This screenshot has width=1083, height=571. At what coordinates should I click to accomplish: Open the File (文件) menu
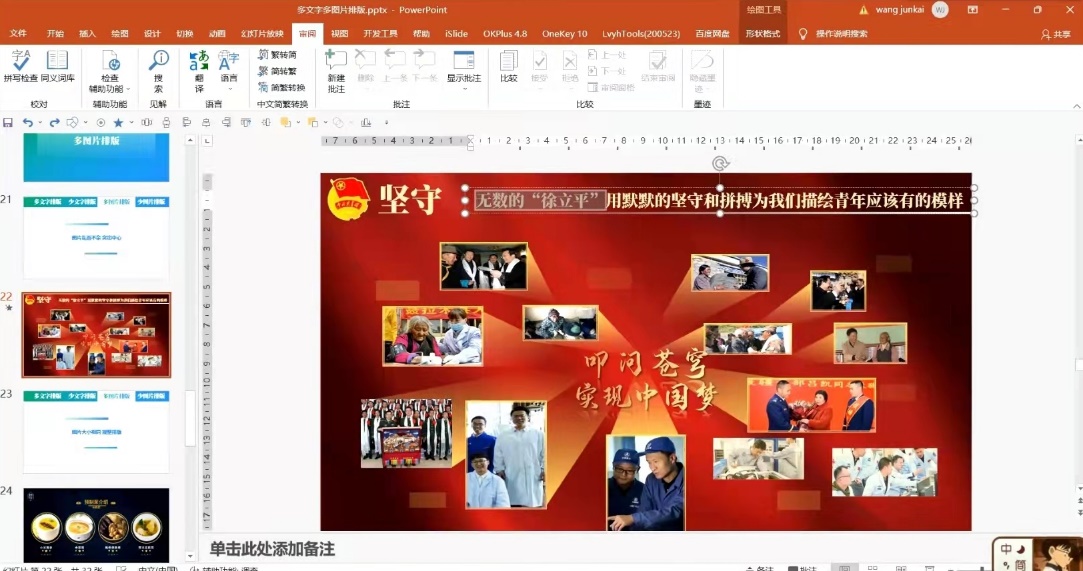click(18, 33)
